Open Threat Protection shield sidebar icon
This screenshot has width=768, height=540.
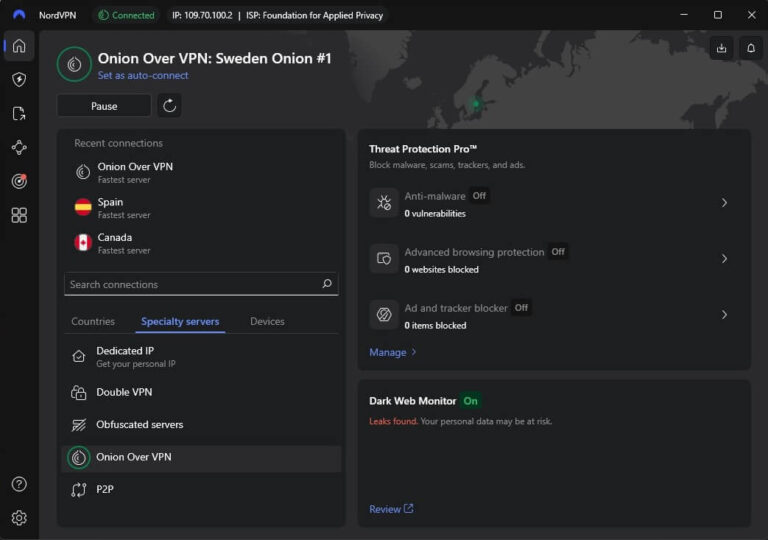coord(19,79)
